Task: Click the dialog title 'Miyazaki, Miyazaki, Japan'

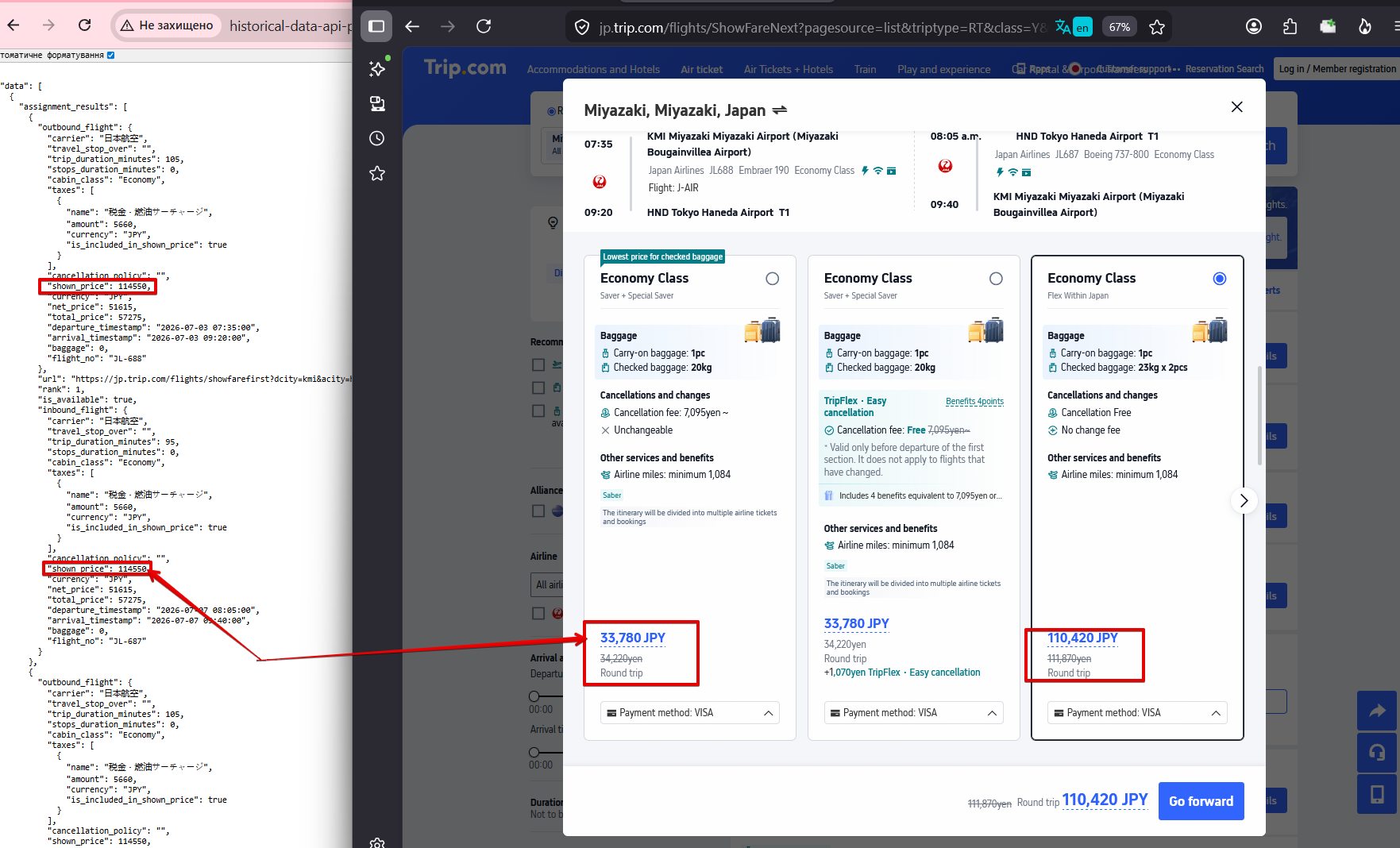Action: [675, 110]
